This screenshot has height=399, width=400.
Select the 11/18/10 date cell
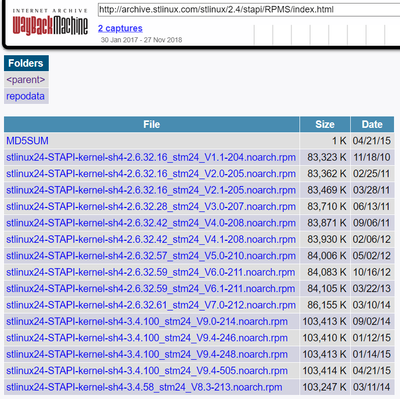point(372,157)
